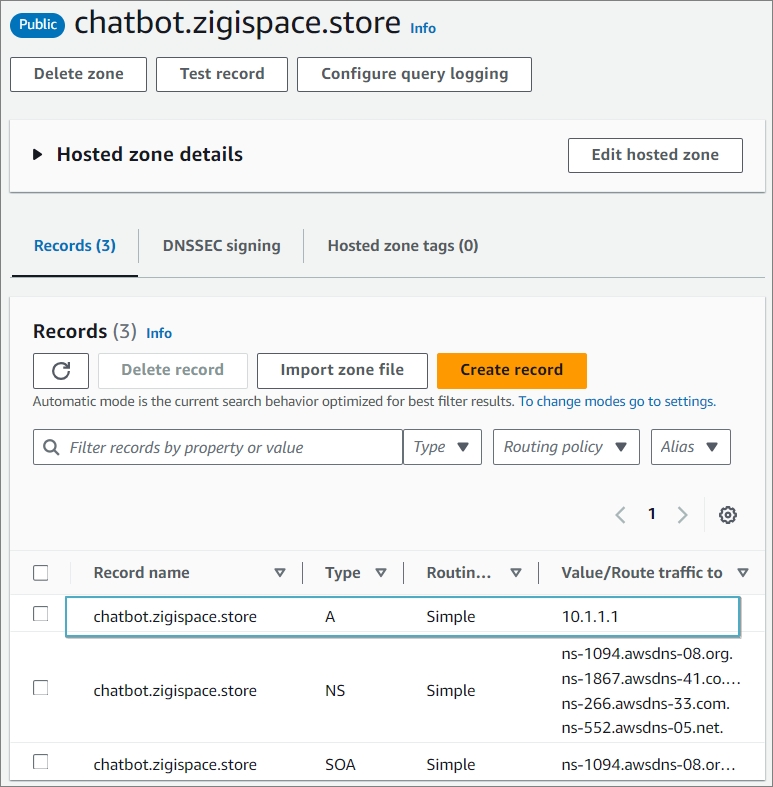Follow 'To change modes go to settings' link
The width and height of the screenshot is (773, 787).
coord(617,402)
